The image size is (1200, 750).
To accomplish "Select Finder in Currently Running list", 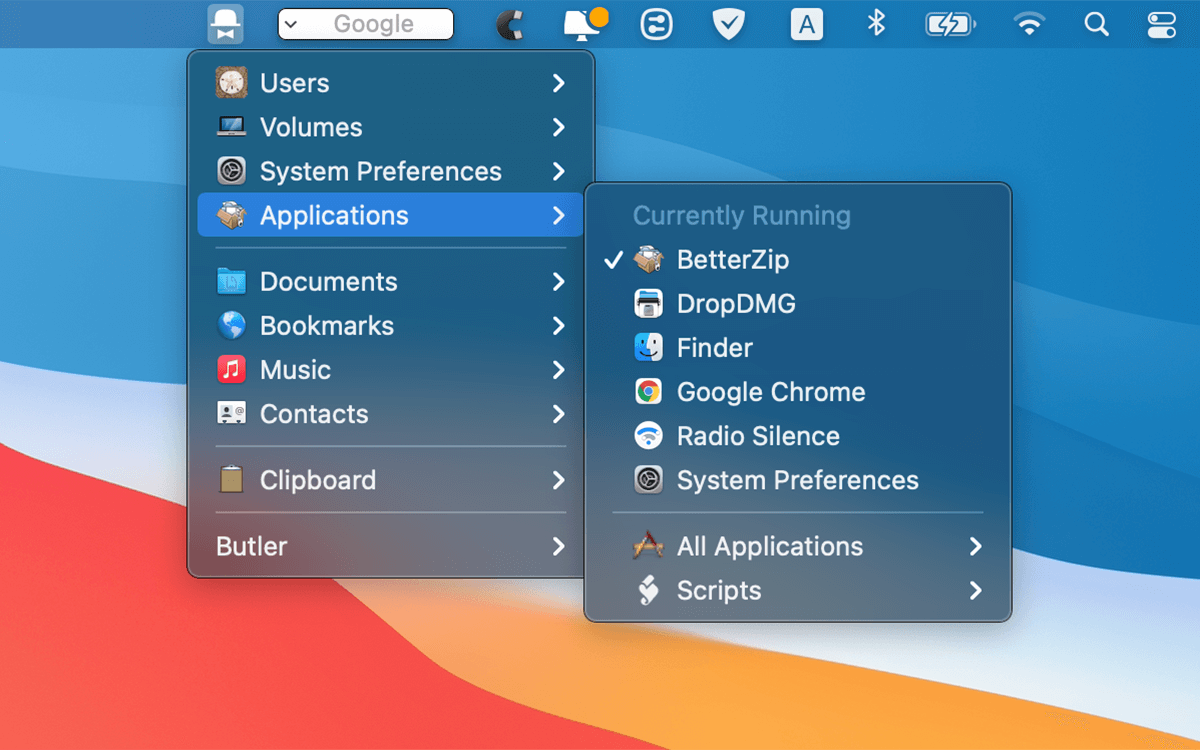I will tap(798, 348).
